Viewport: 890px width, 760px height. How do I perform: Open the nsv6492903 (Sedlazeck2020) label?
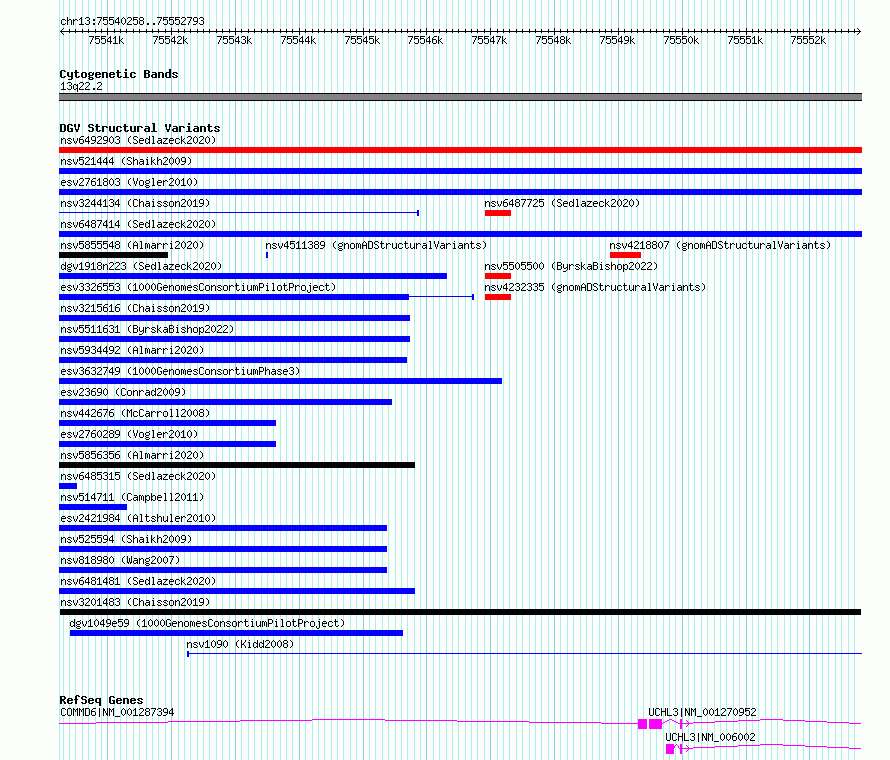pyautogui.click(x=138, y=140)
